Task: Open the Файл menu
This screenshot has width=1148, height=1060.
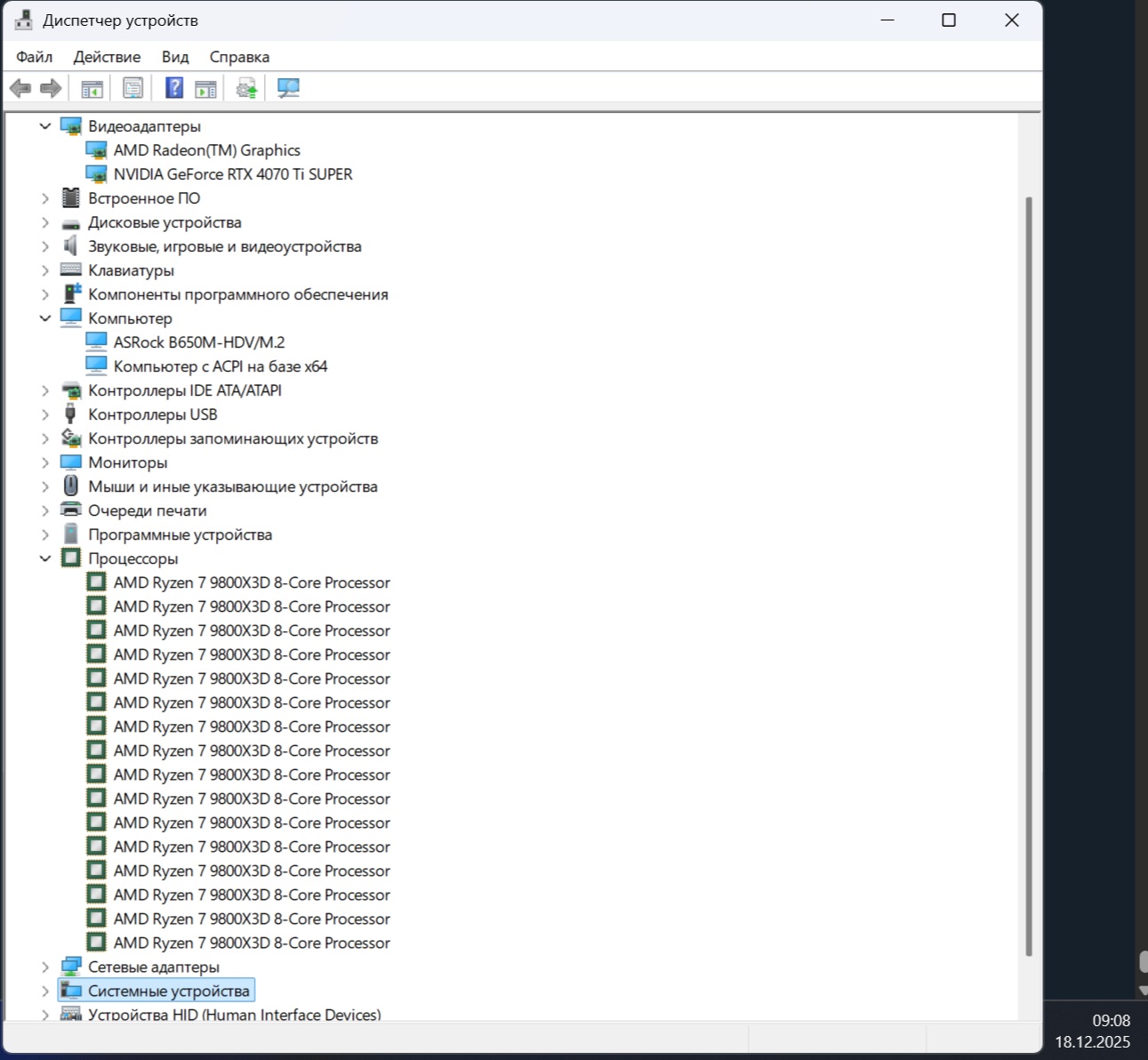Action: coord(34,57)
